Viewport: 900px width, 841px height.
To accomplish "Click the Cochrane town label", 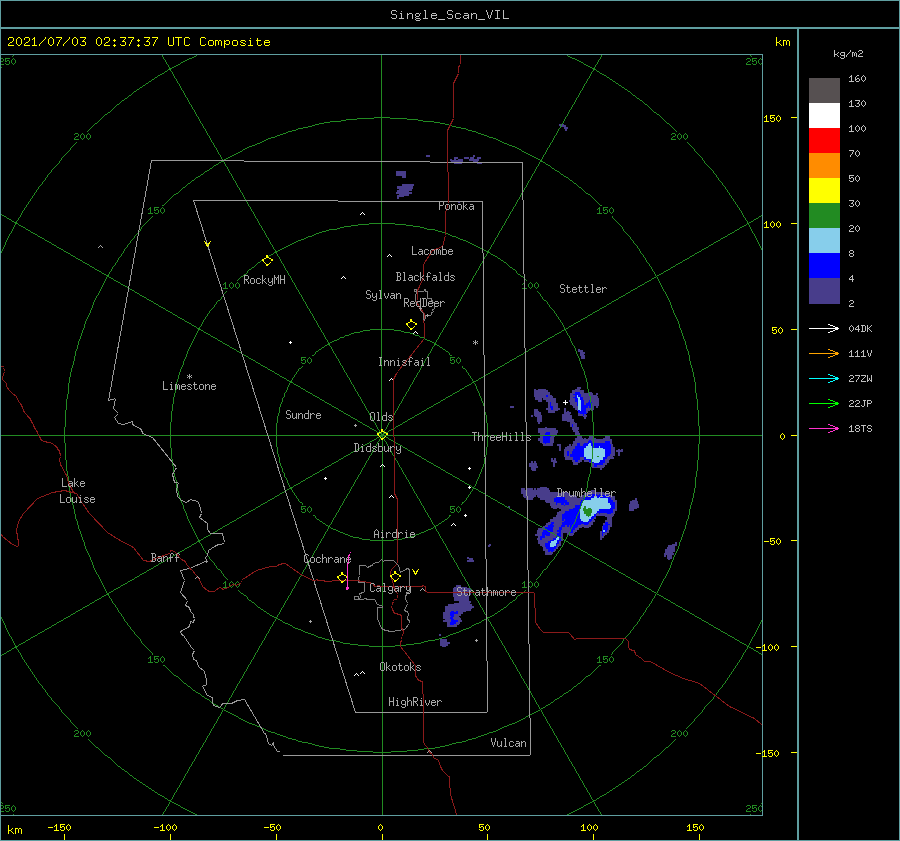I will click(x=327, y=559).
